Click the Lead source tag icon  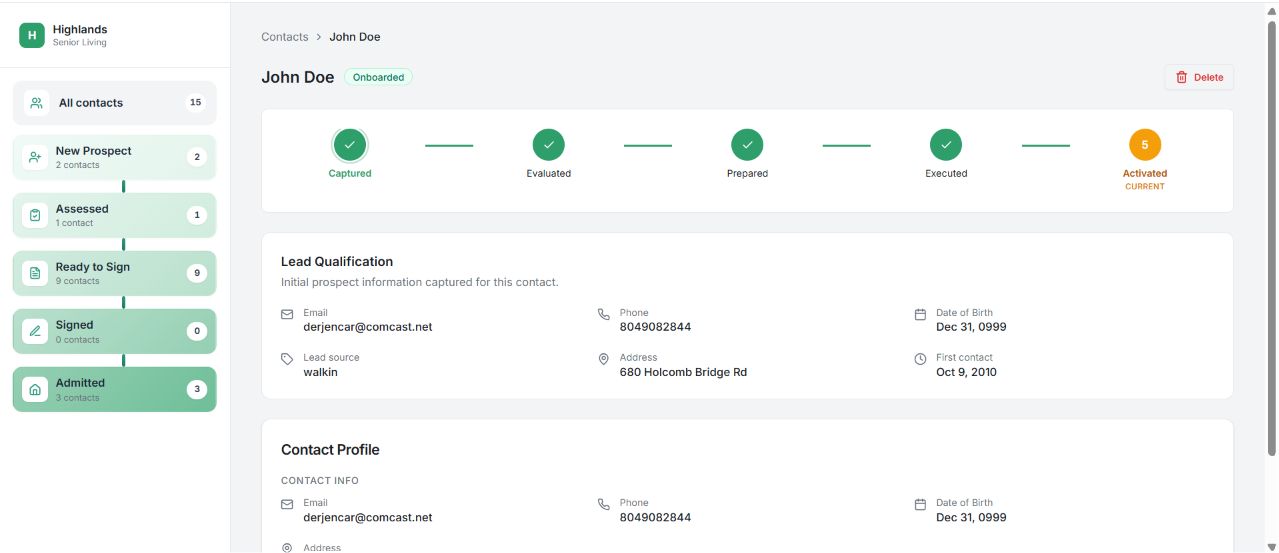287,359
